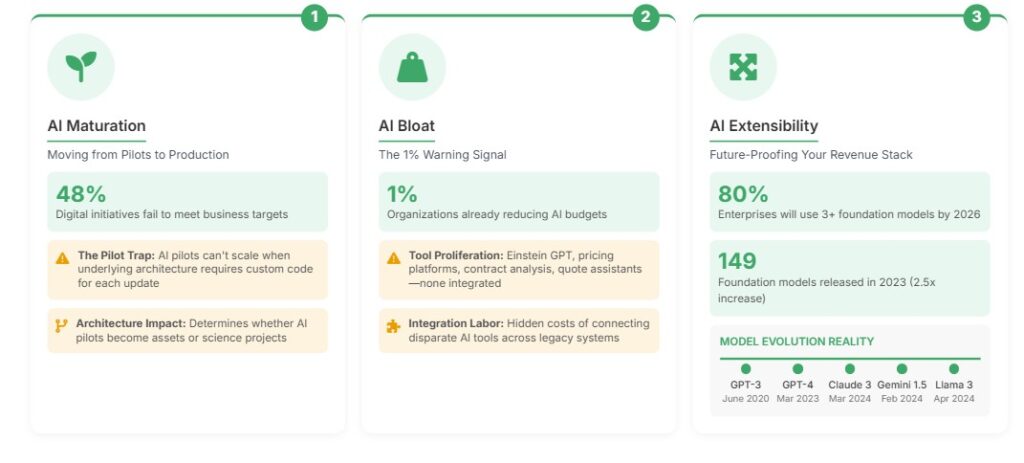
Task: Click the GPT-3 timeline dot
Action: pyautogui.click(x=745, y=369)
